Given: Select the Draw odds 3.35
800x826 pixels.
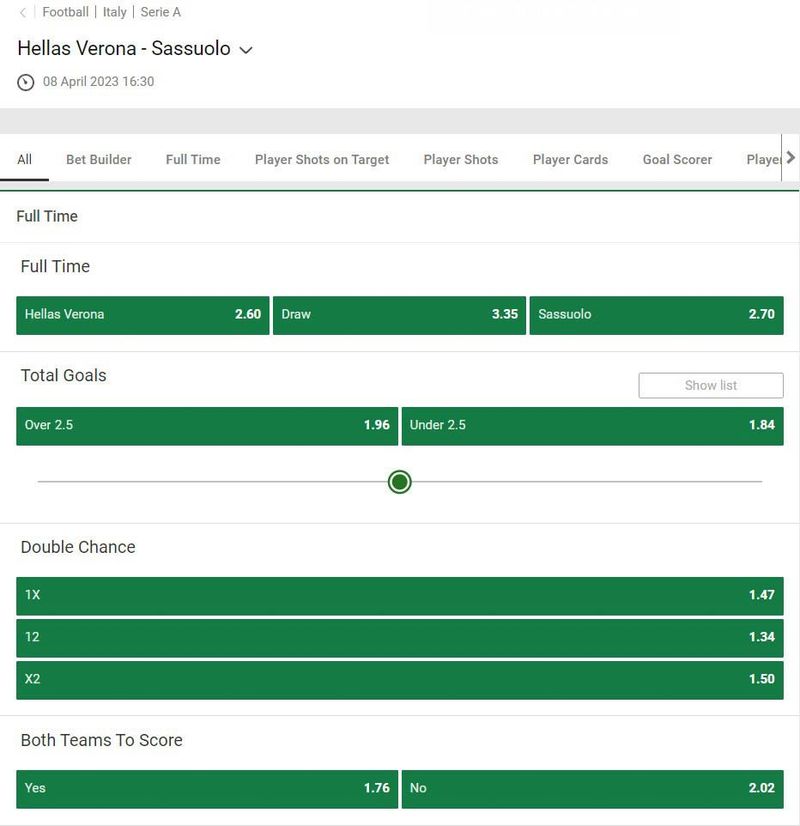Looking at the screenshot, I should (399, 315).
